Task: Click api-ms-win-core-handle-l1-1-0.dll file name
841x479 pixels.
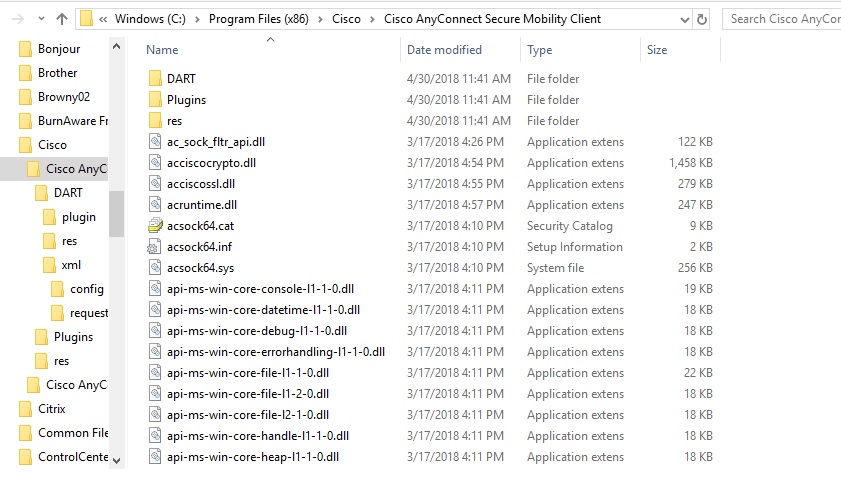Action: pyautogui.click(x=258, y=436)
